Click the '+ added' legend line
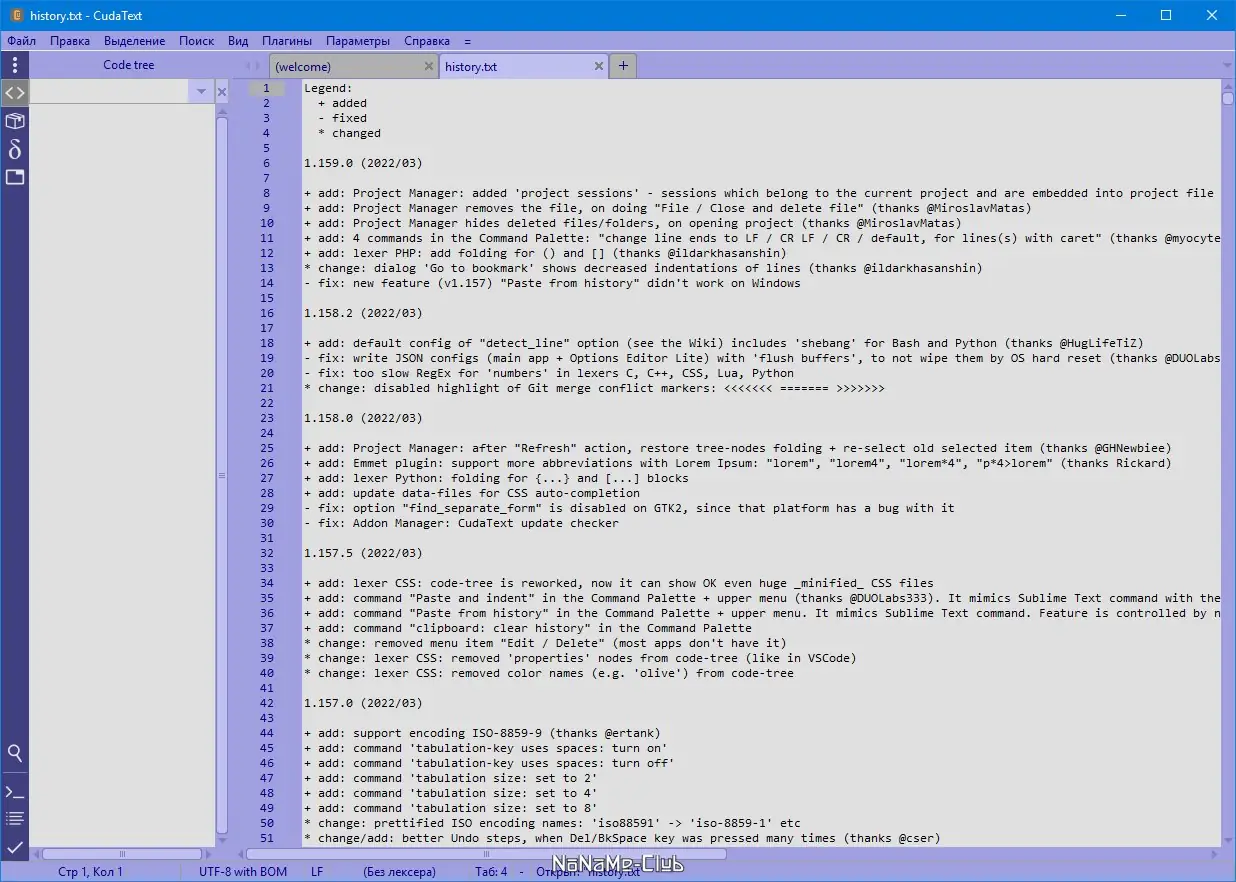Screen dimensions: 1236x882 [x=342, y=103]
